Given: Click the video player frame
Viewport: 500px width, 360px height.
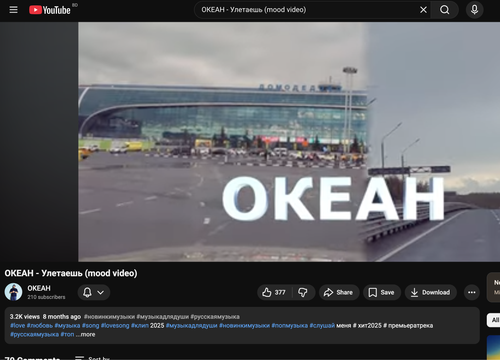Looking at the screenshot, I should [289, 142].
